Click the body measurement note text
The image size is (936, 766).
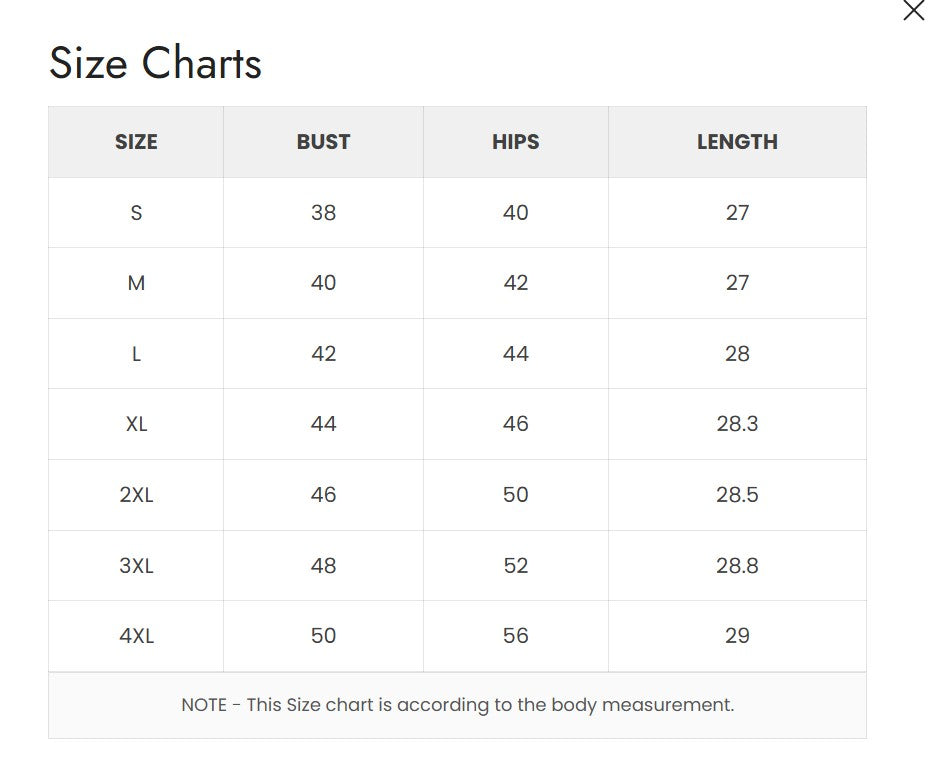click(x=457, y=705)
